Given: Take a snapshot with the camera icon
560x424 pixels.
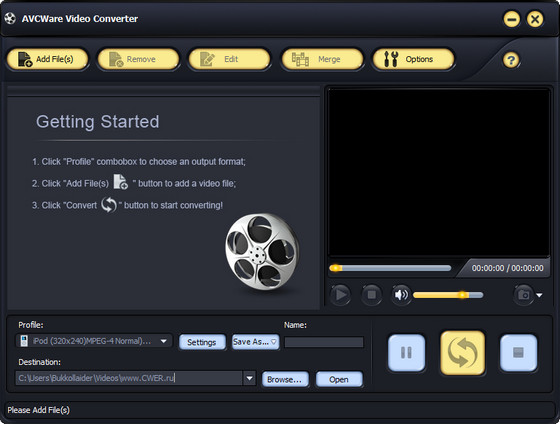Looking at the screenshot, I should coord(524,295).
